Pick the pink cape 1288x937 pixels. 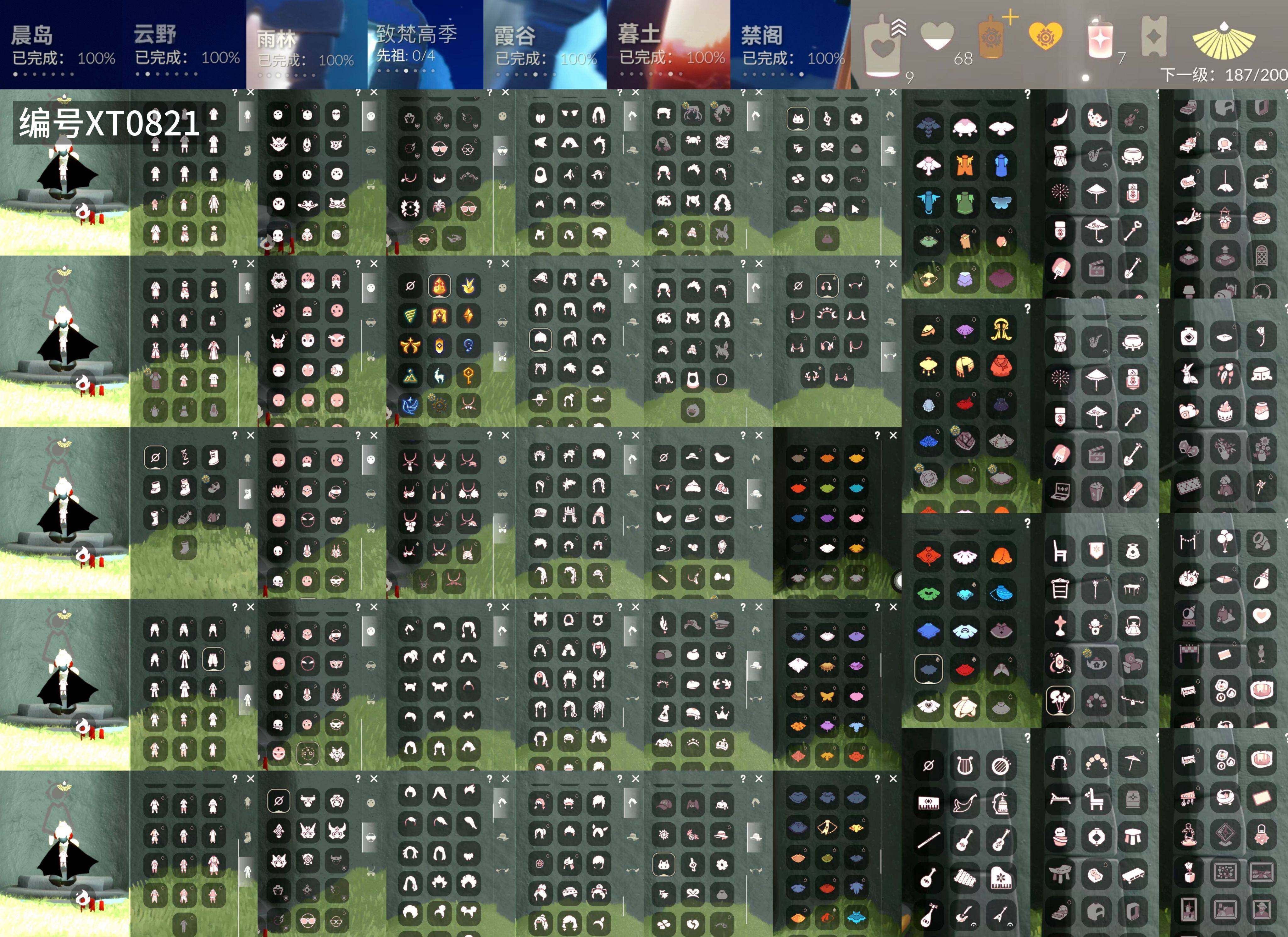[x=856, y=517]
